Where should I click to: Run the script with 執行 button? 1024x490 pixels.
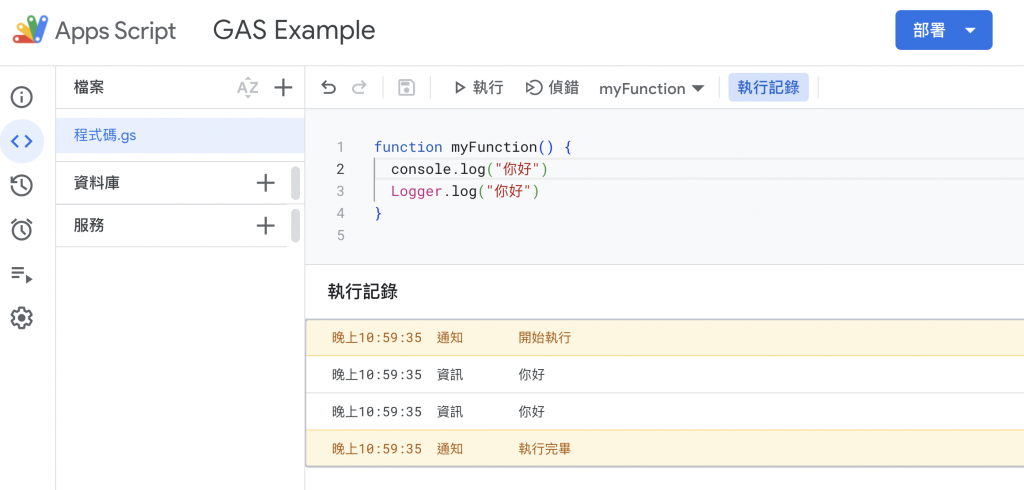(478, 88)
